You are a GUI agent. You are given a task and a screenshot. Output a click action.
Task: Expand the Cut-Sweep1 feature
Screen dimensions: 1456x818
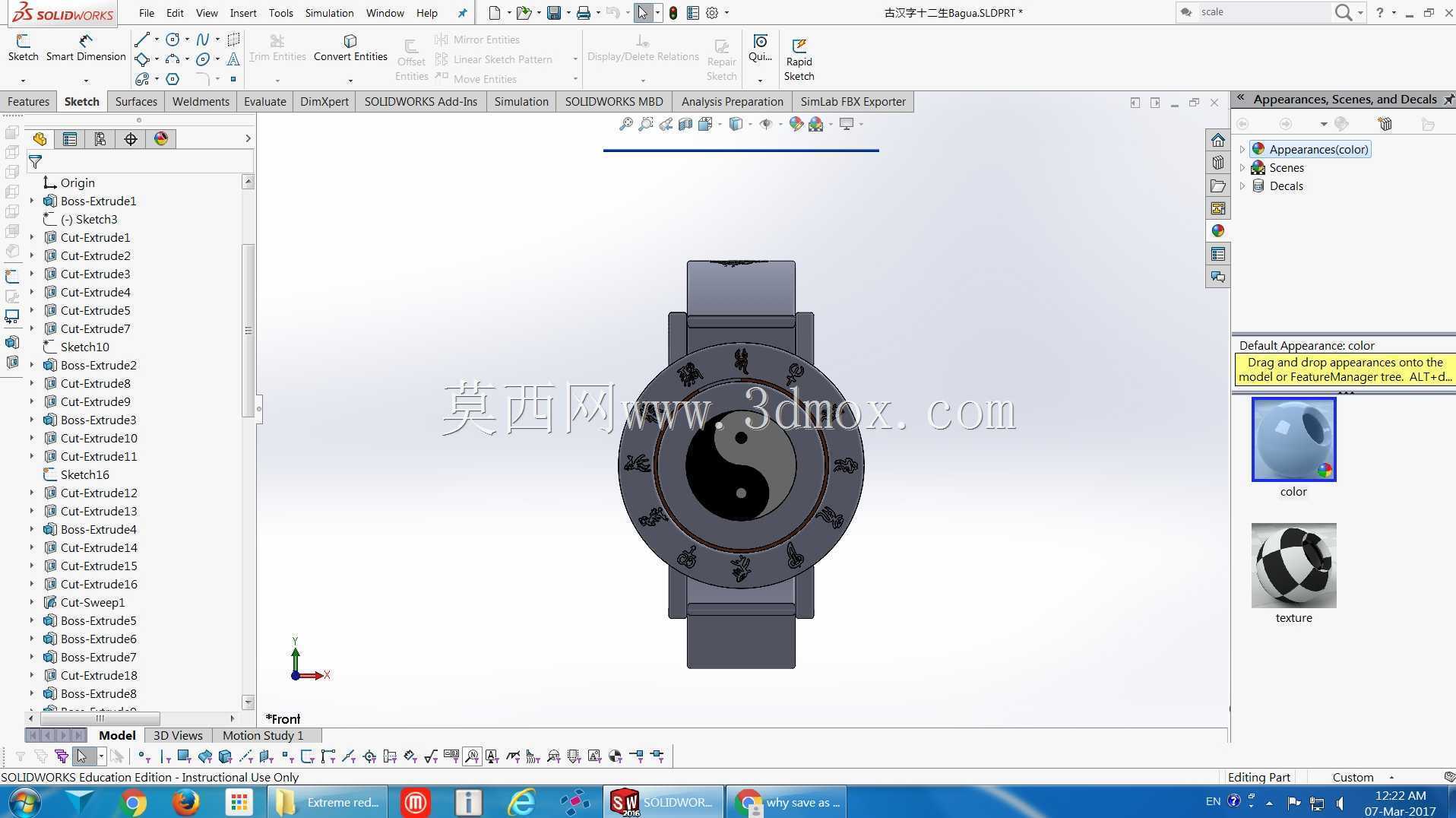coord(32,603)
